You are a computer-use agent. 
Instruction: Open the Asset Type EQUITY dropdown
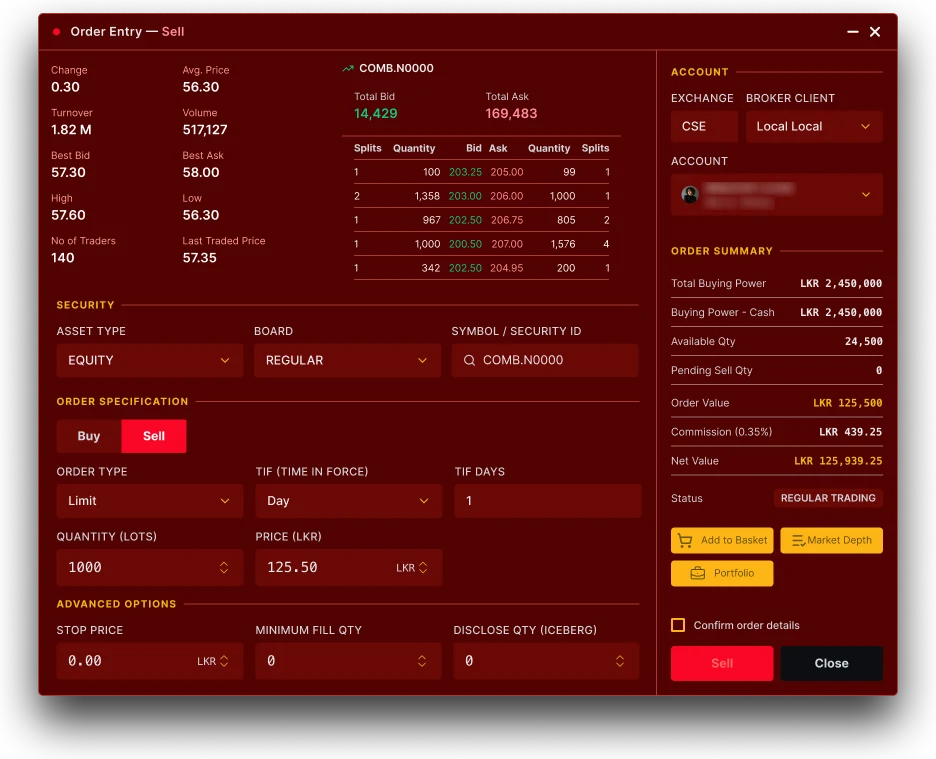pyautogui.click(x=150, y=360)
